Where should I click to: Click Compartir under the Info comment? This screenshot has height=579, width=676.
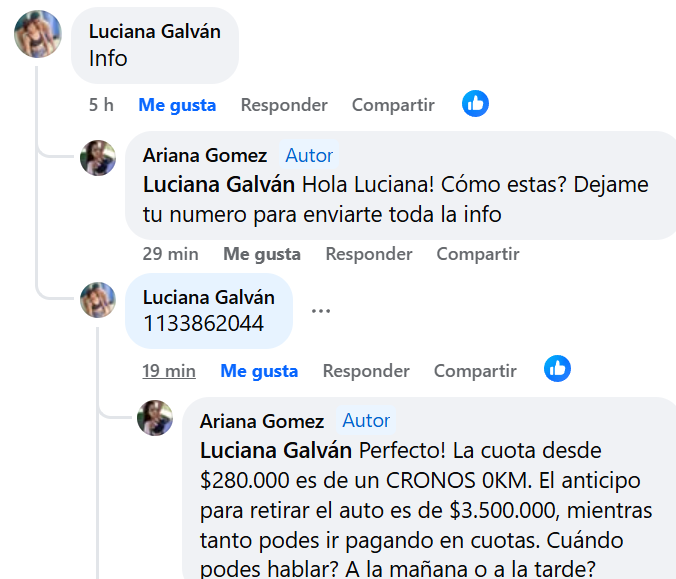click(x=393, y=105)
